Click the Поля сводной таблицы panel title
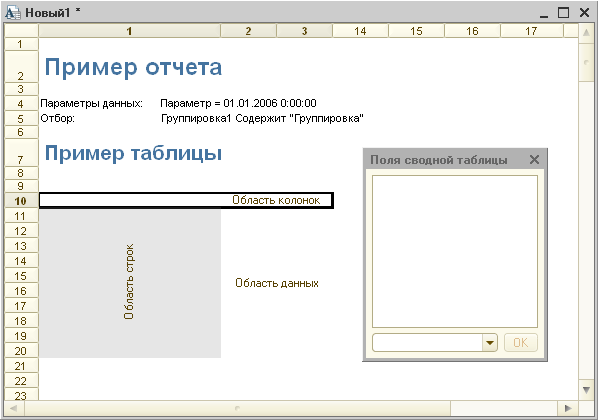The image size is (598, 420). pos(439,160)
